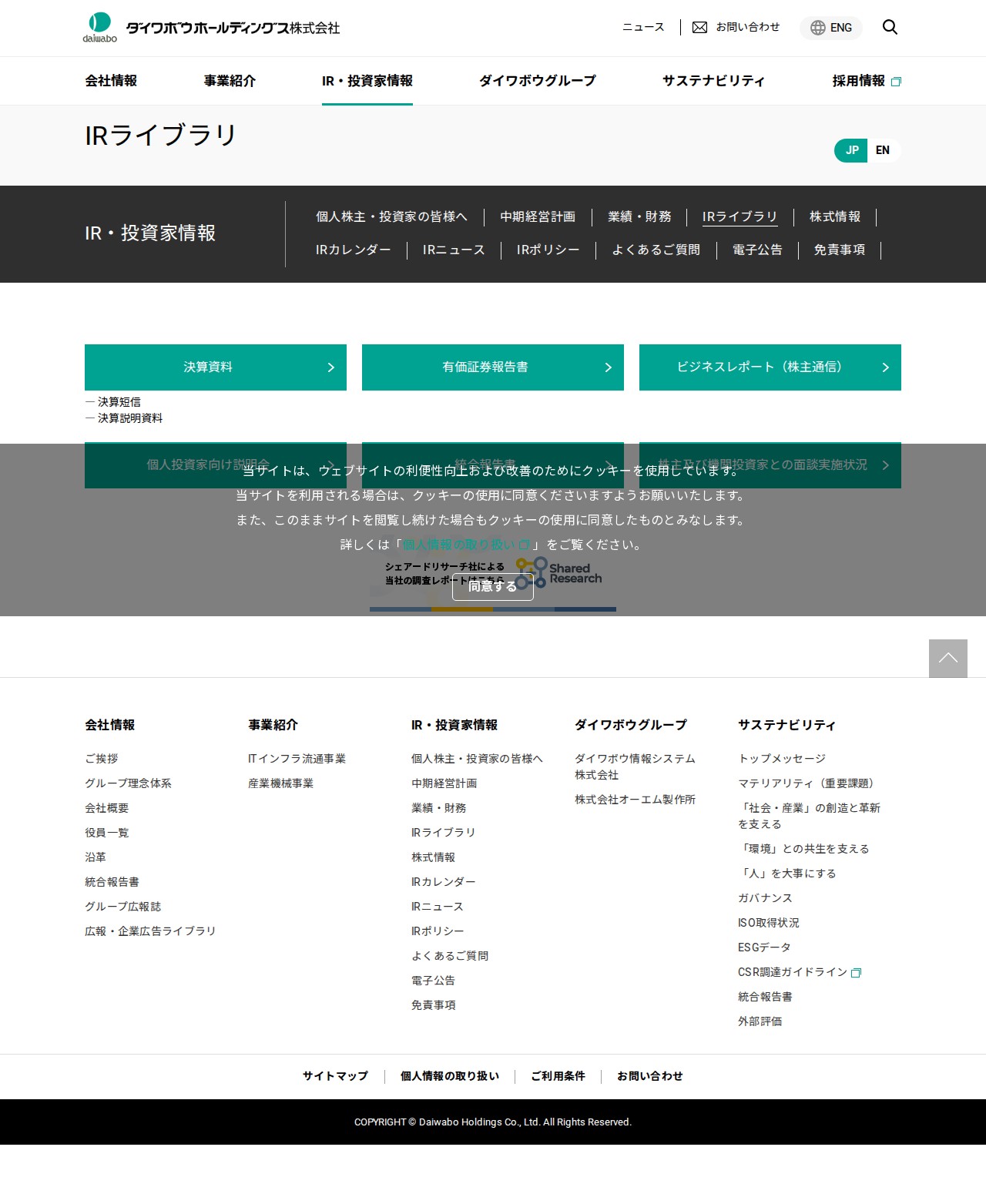986x1204 pixels.
Task: Open IRニュース in dark submenu
Action: tap(454, 250)
